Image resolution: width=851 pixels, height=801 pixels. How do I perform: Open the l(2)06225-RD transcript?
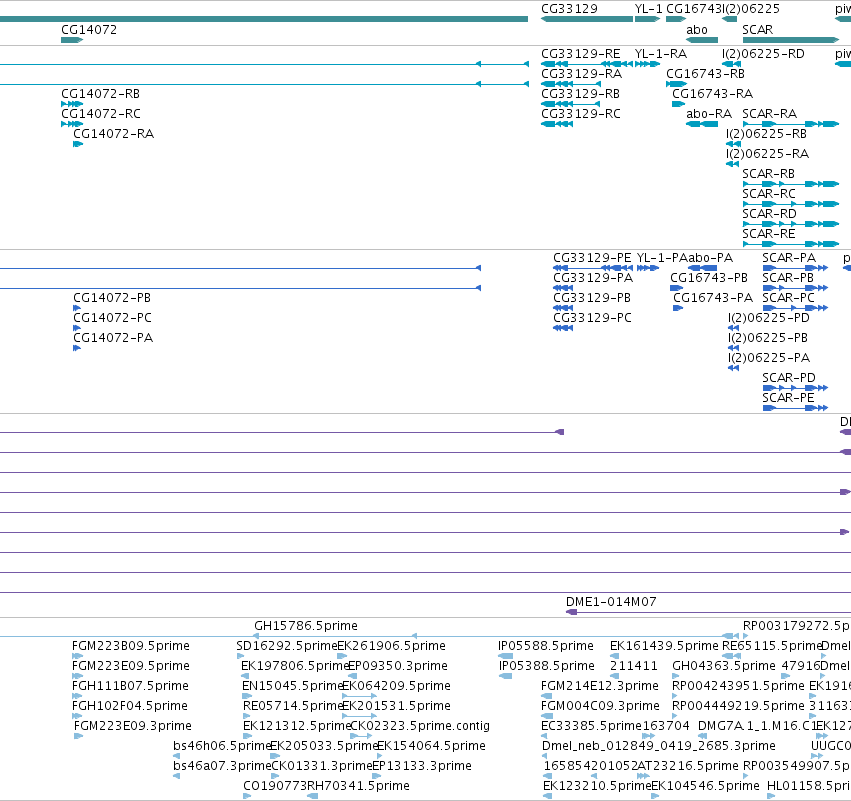763,54
